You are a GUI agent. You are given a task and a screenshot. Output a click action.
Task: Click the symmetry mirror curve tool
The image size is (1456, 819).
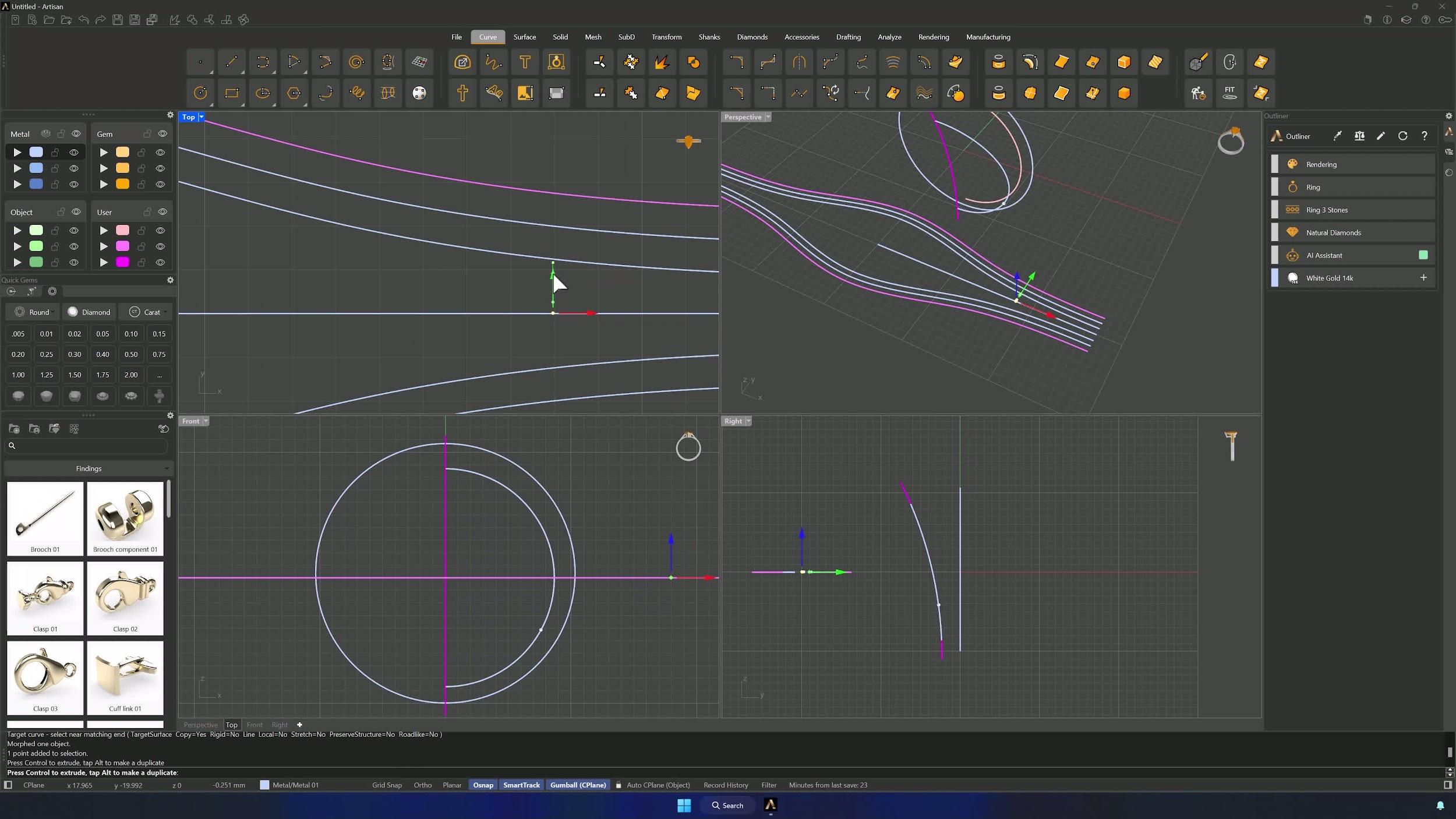point(799,62)
